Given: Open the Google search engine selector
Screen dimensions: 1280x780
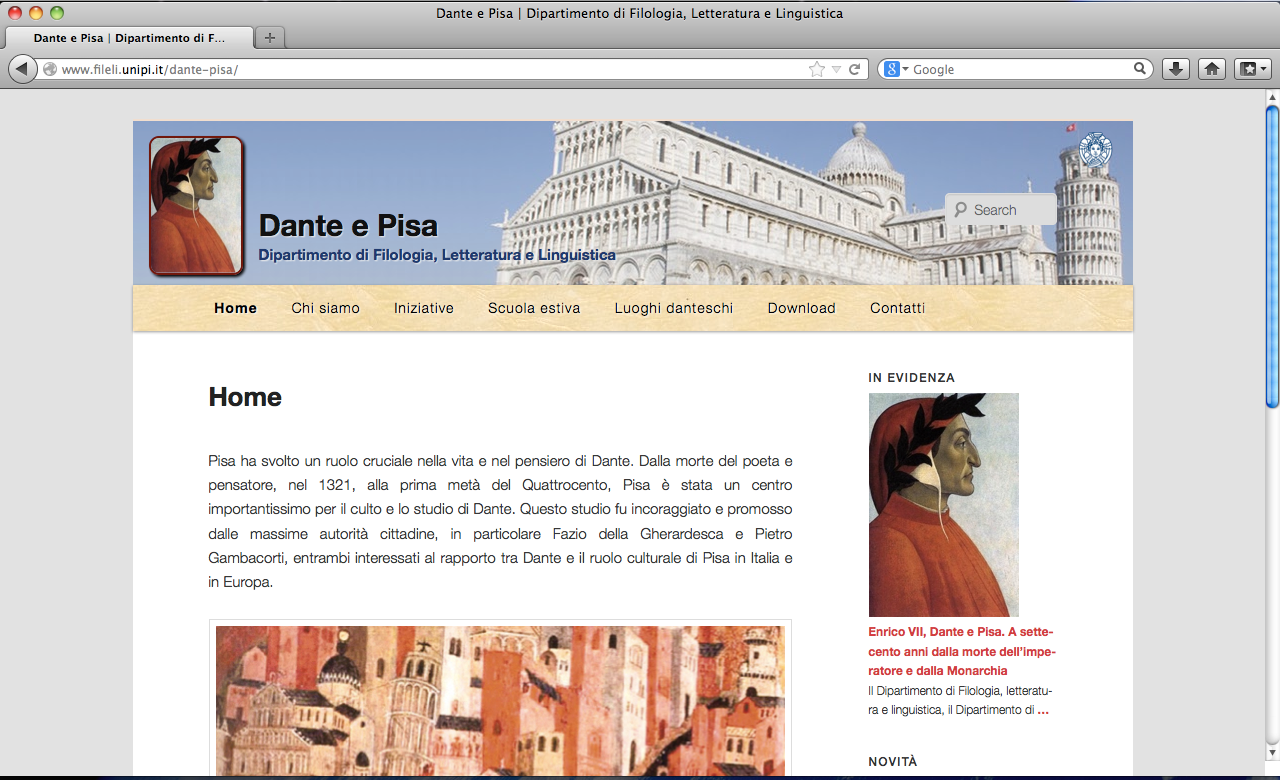Looking at the screenshot, I should coord(895,69).
